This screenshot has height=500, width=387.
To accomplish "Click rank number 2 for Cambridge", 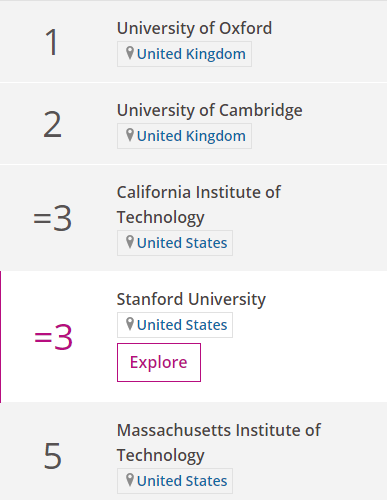I will point(52,124).
